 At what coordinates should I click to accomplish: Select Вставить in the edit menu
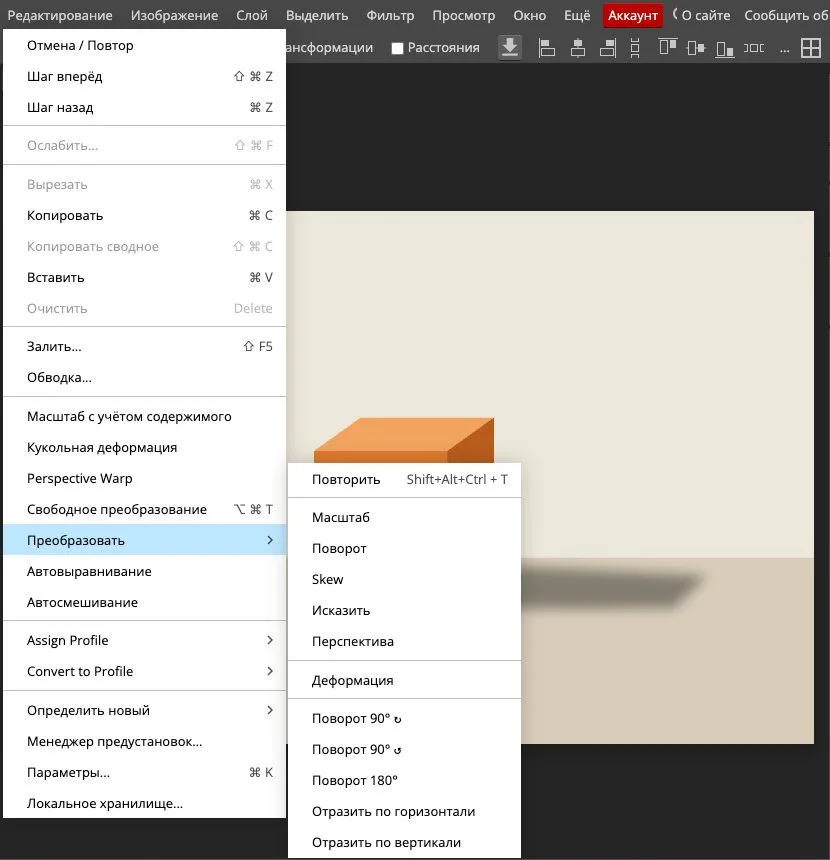coord(145,278)
